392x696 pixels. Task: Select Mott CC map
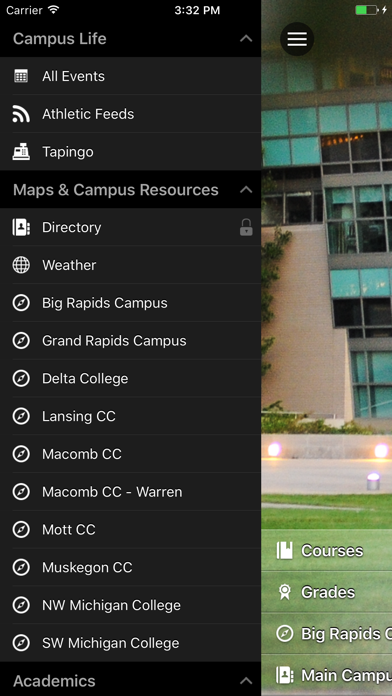131,530
